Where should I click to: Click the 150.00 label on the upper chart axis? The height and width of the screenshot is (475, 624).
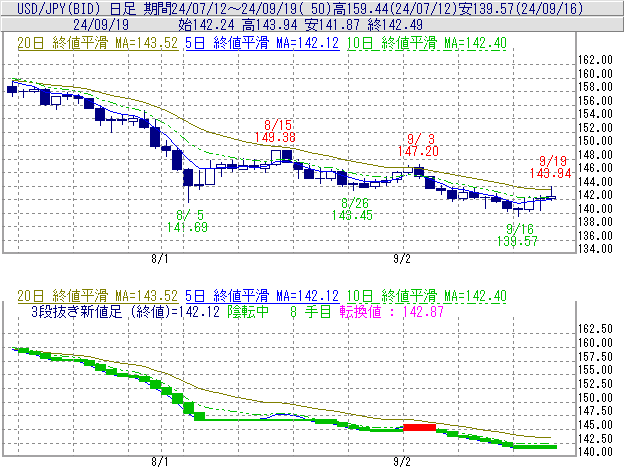595,141
